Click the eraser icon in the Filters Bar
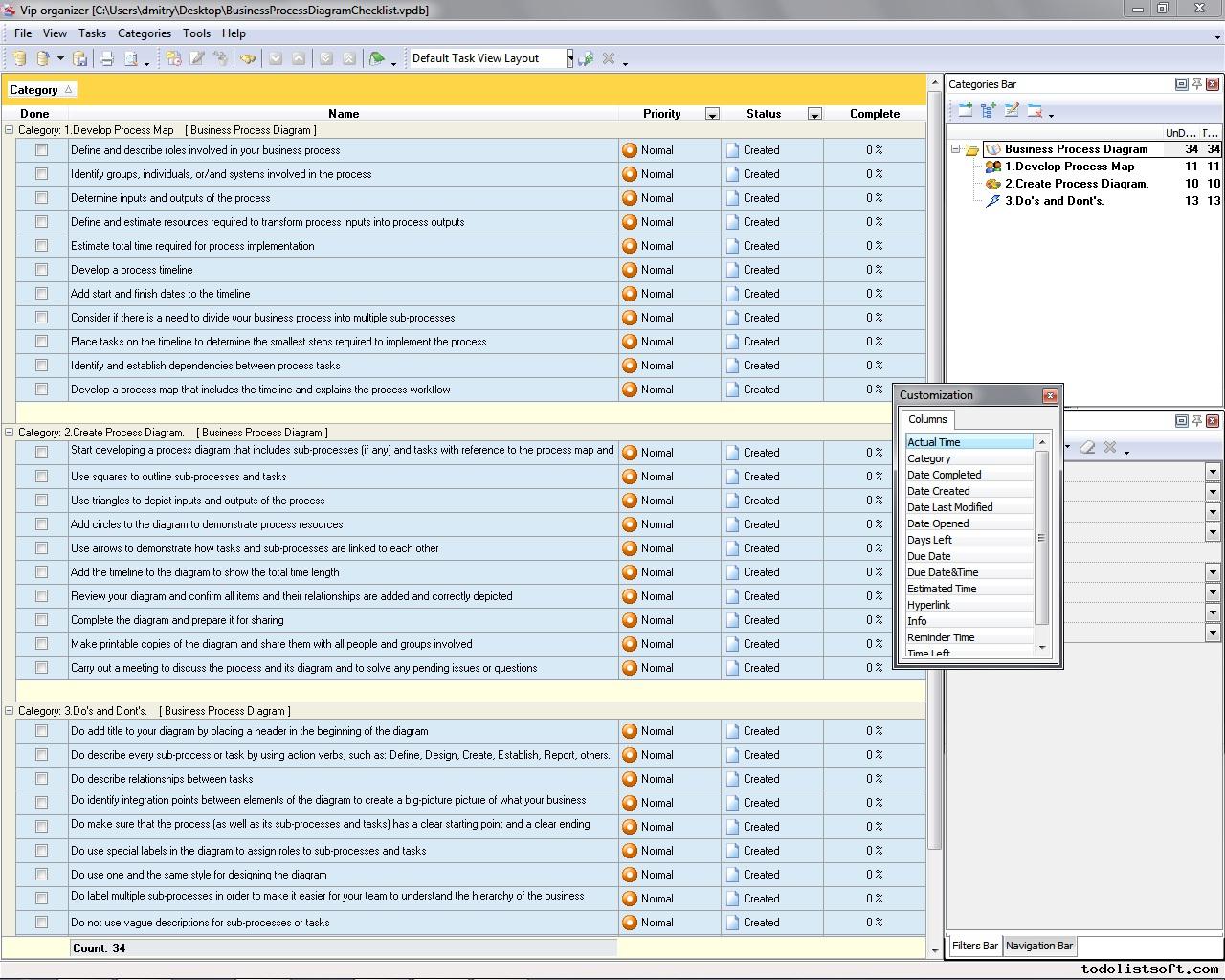The width and height of the screenshot is (1225, 980). [1087, 447]
